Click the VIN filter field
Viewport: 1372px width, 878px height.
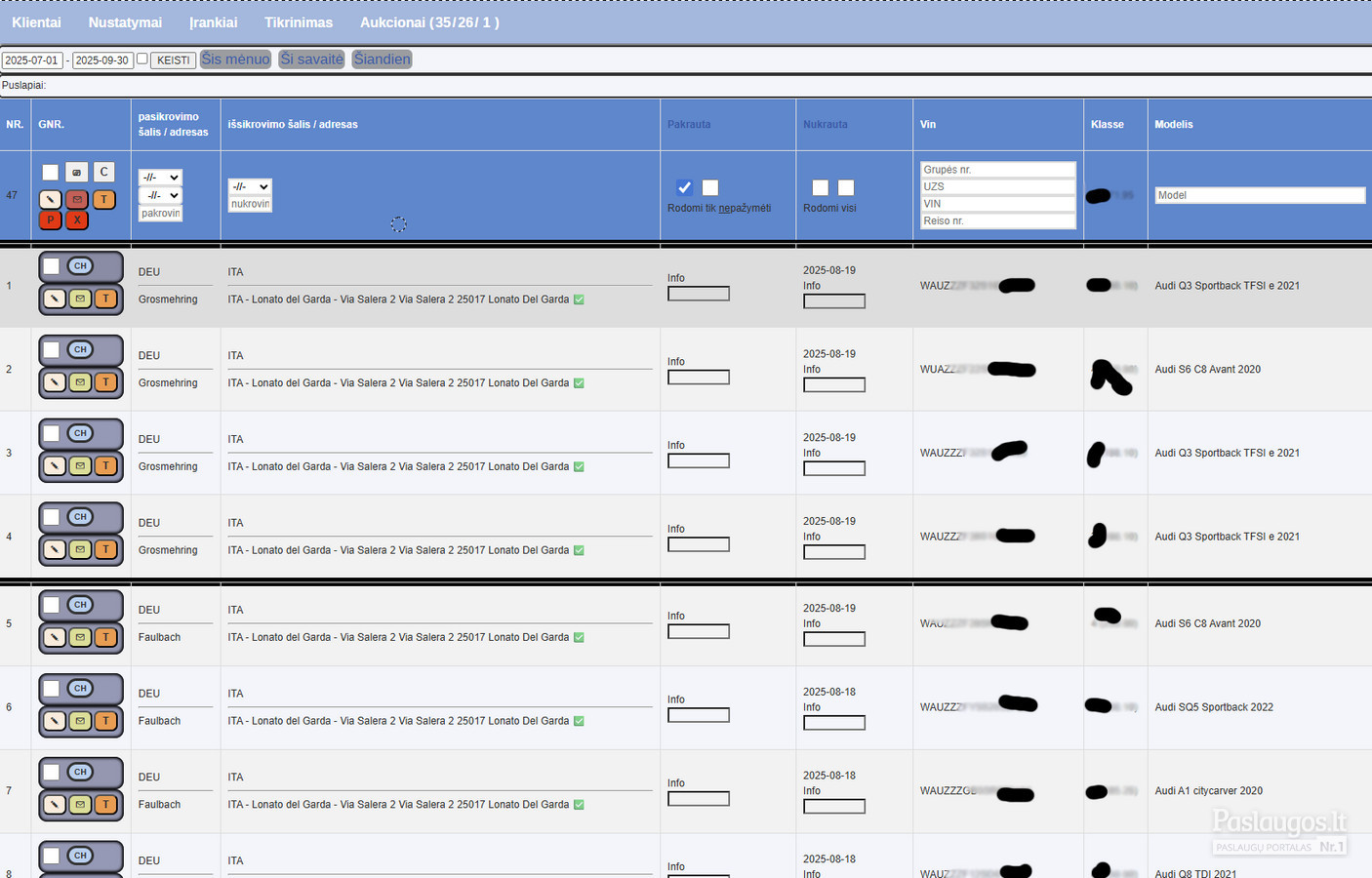997,204
